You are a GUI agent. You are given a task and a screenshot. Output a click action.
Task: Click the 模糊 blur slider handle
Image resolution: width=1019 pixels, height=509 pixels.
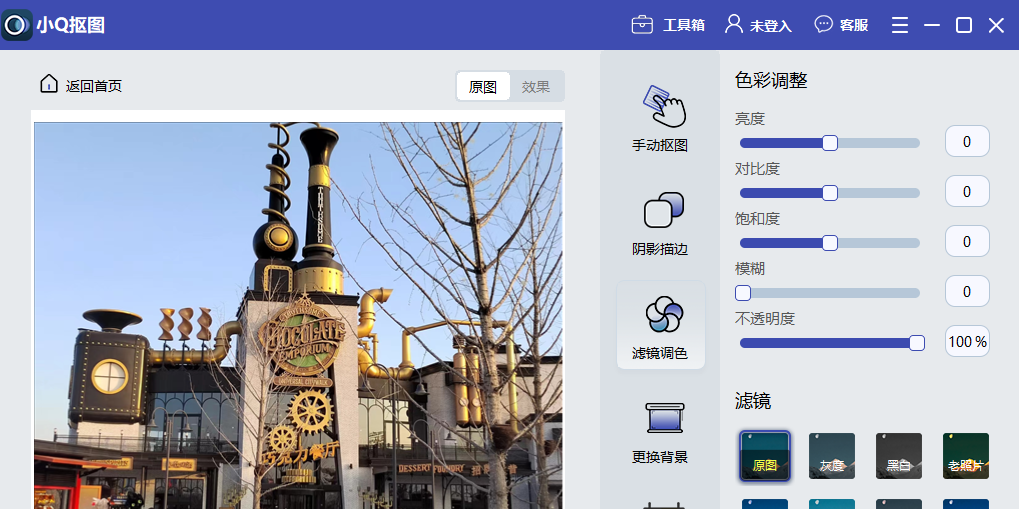(743, 293)
